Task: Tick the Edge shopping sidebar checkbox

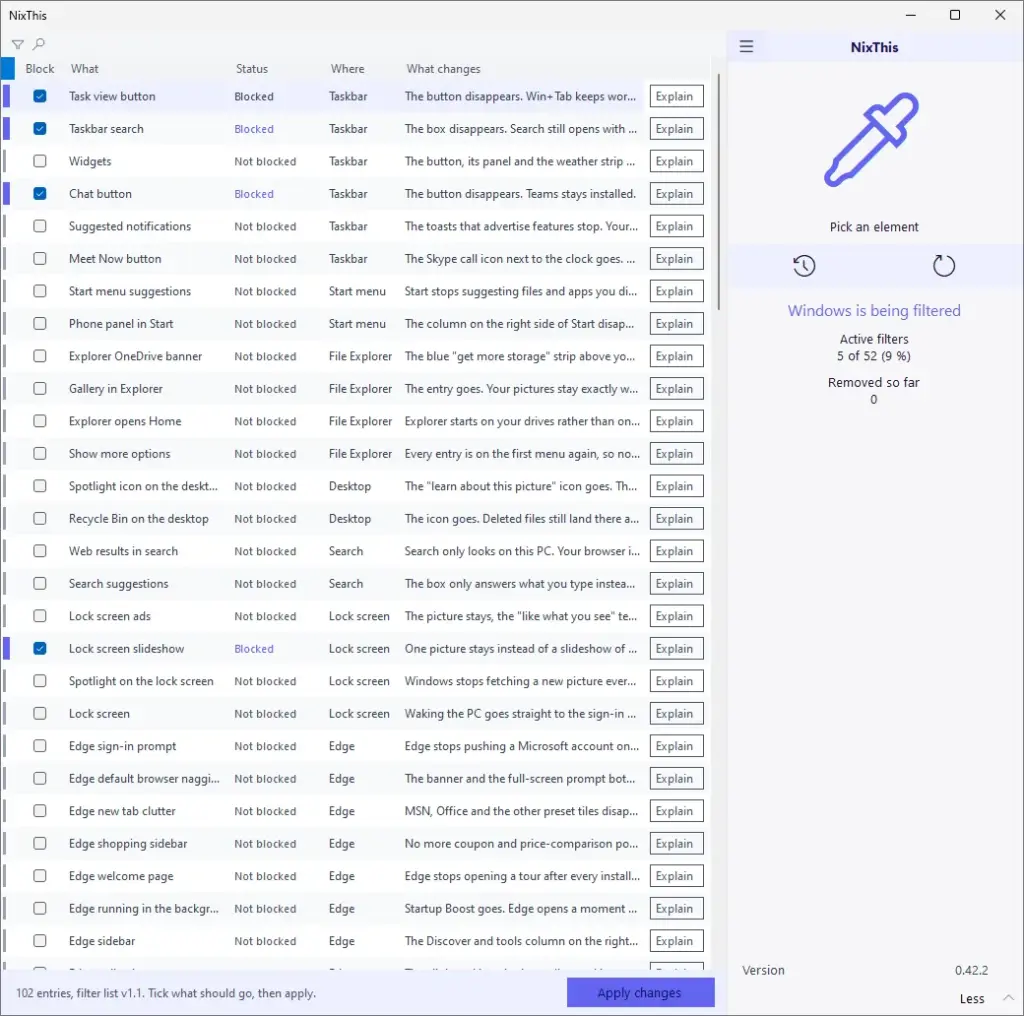Action: 40,844
